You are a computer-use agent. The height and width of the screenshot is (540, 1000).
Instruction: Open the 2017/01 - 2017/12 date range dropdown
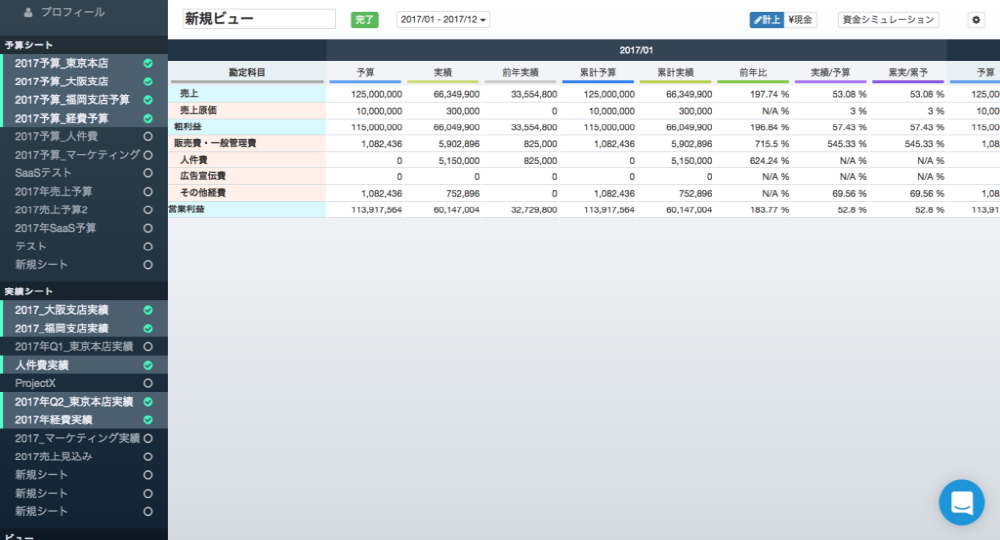(x=443, y=20)
